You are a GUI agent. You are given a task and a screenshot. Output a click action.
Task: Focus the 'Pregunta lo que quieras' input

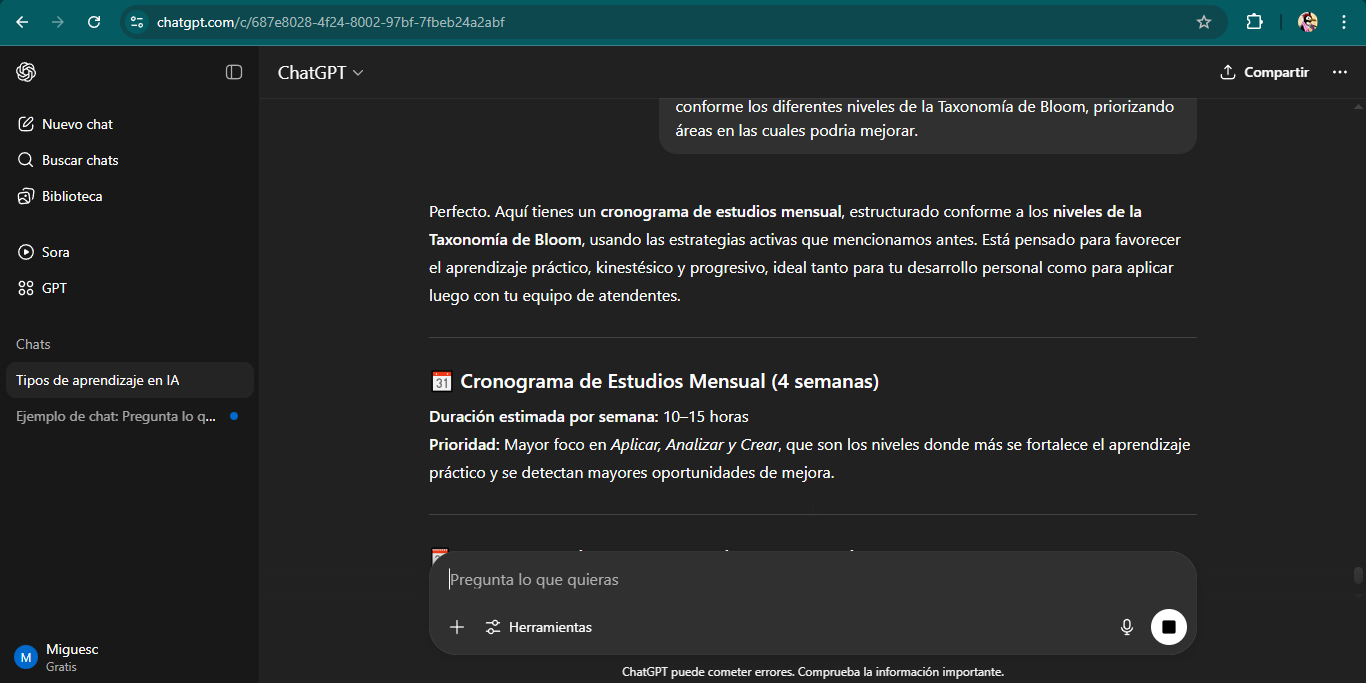click(813, 580)
